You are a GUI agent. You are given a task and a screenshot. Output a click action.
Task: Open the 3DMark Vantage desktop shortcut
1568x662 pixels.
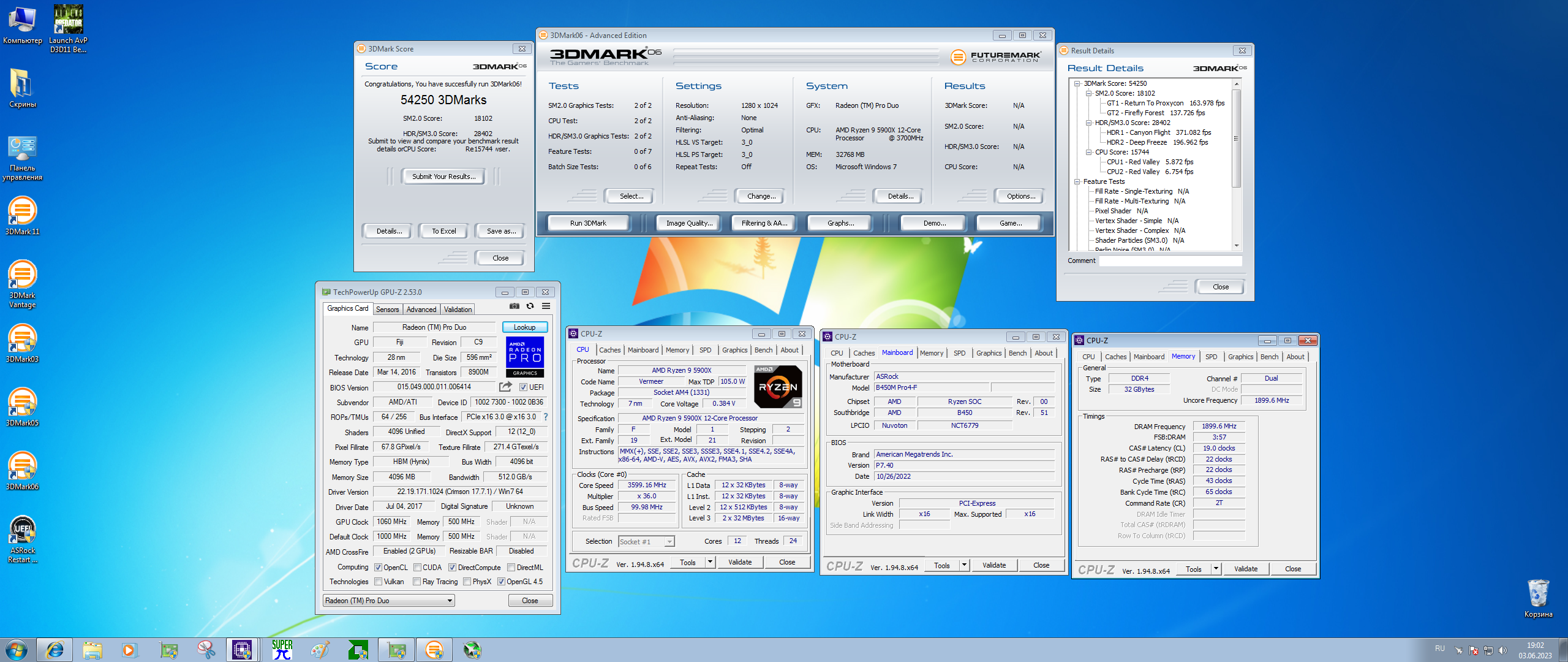(23, 284)
